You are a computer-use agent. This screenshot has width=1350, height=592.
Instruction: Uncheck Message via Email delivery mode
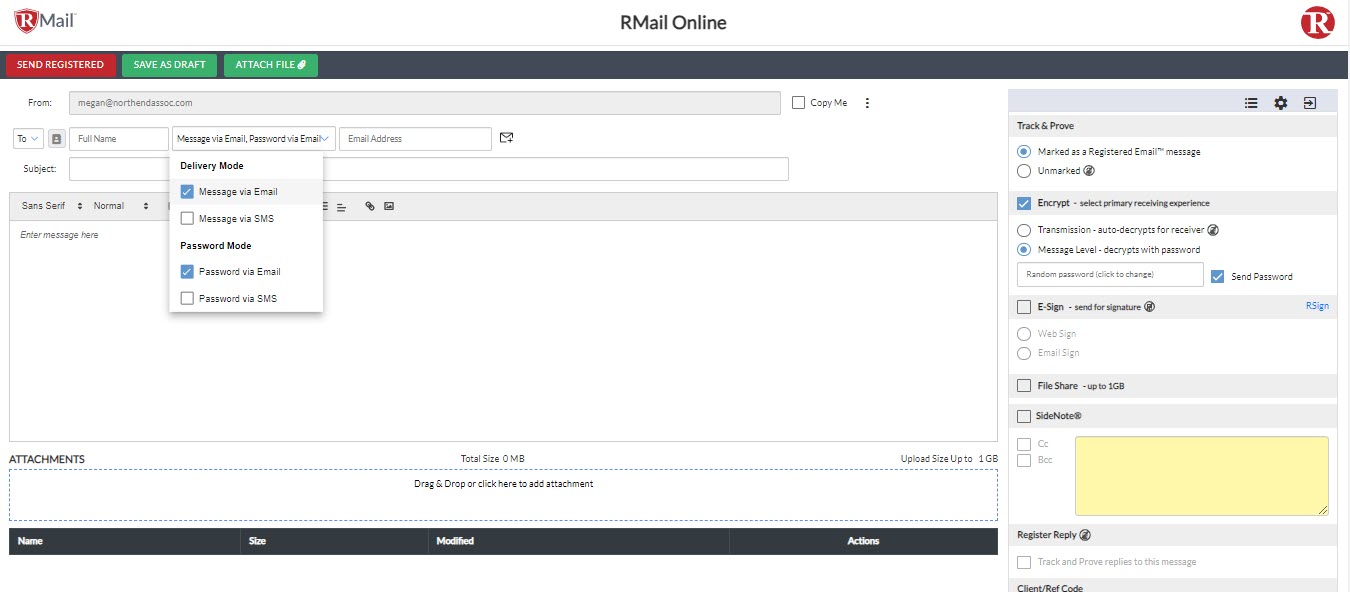[x=187, y=192]
